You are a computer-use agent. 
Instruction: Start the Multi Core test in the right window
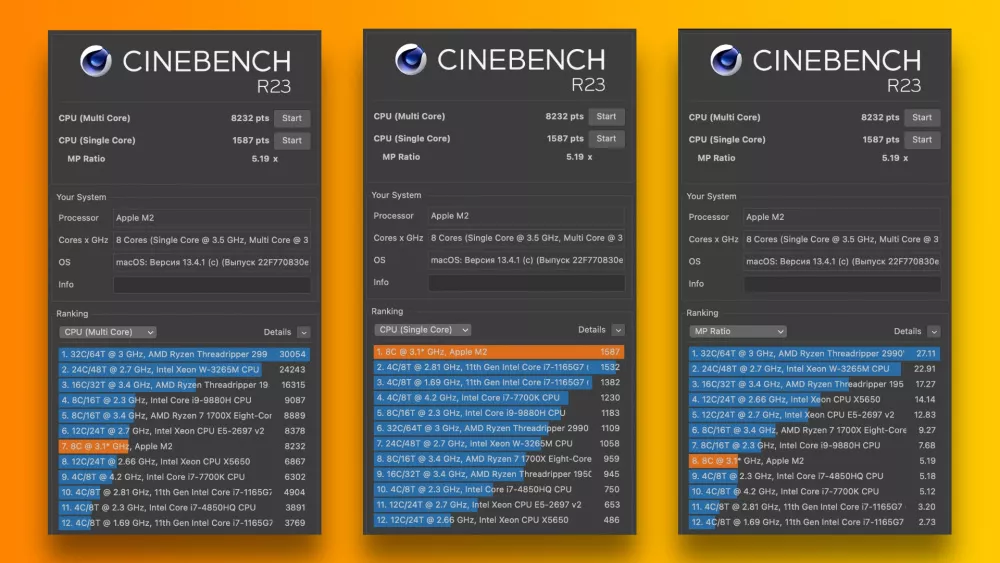(x=922, y=117)
